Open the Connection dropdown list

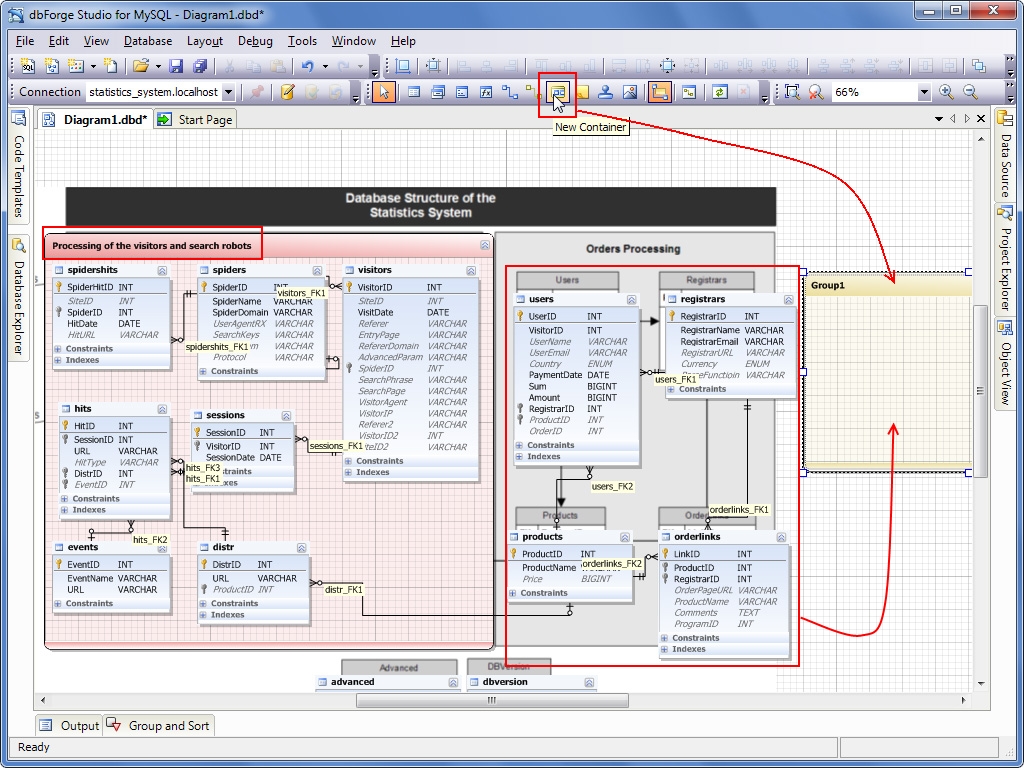tap(229, 92)
